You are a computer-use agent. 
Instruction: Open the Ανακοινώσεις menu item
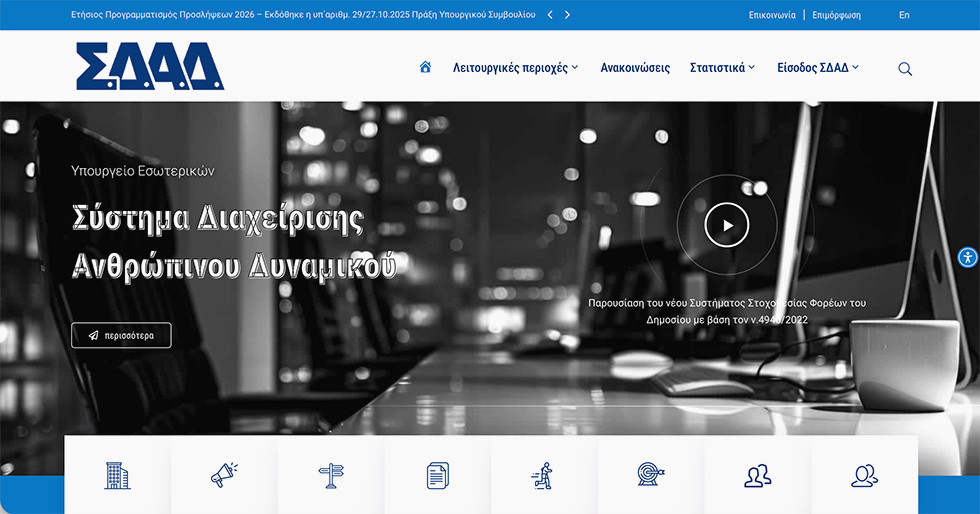coord(635,68)
